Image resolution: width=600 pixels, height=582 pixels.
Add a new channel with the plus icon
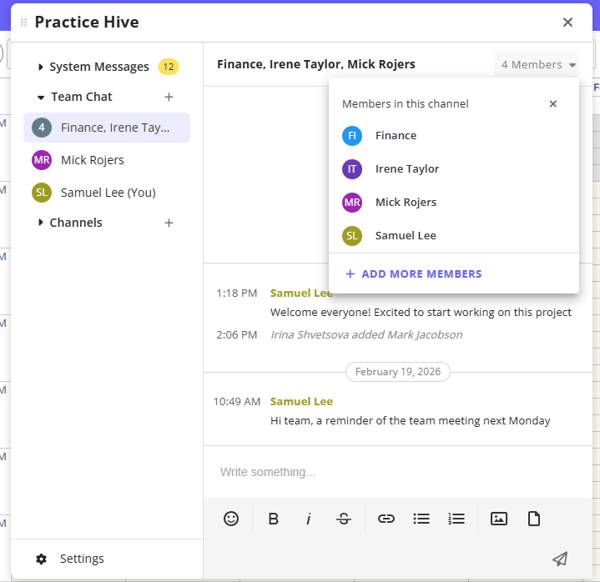(x=169, y=223)
